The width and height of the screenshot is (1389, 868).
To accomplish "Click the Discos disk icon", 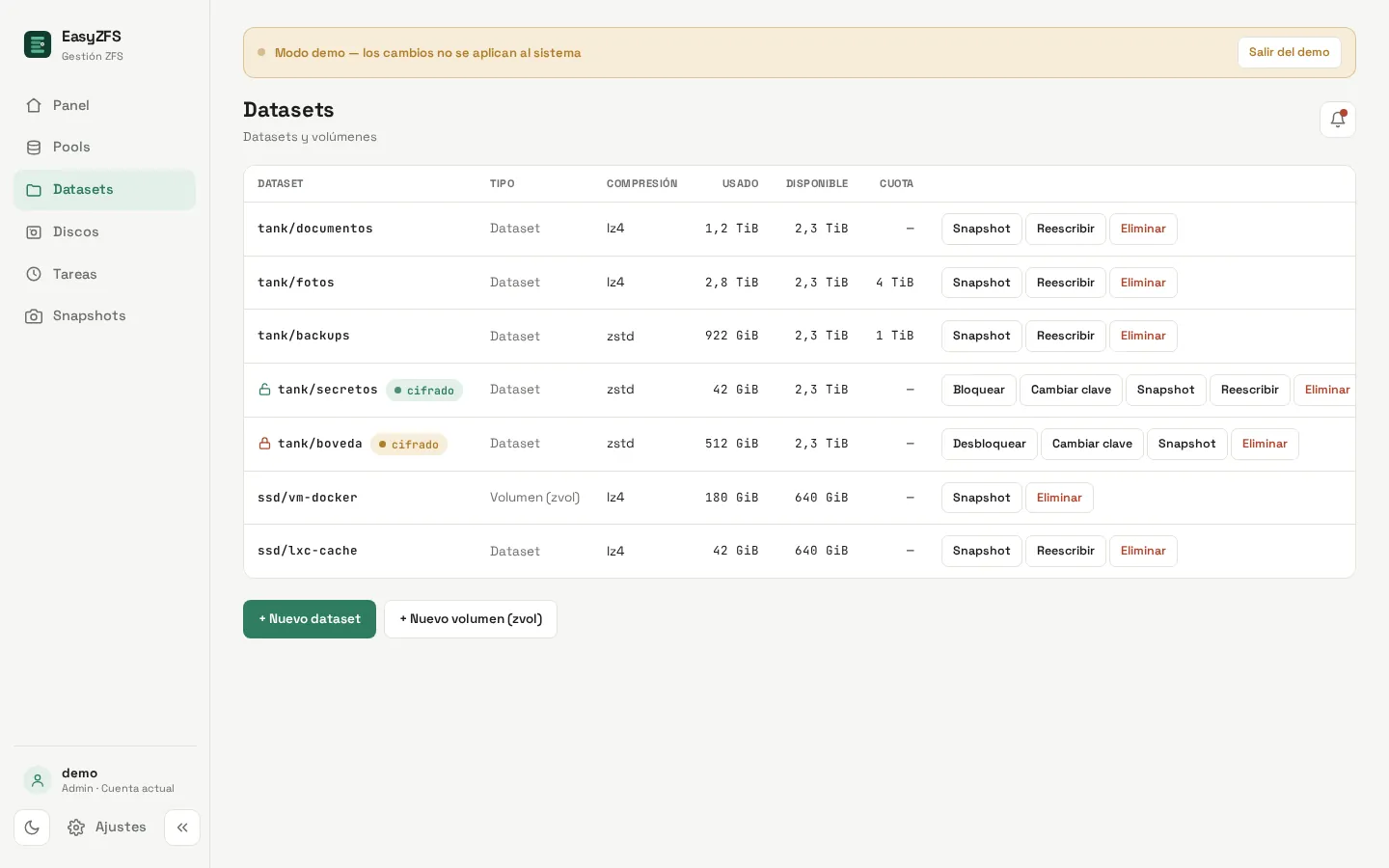I will pyautogui.click(x=34, y=232).
